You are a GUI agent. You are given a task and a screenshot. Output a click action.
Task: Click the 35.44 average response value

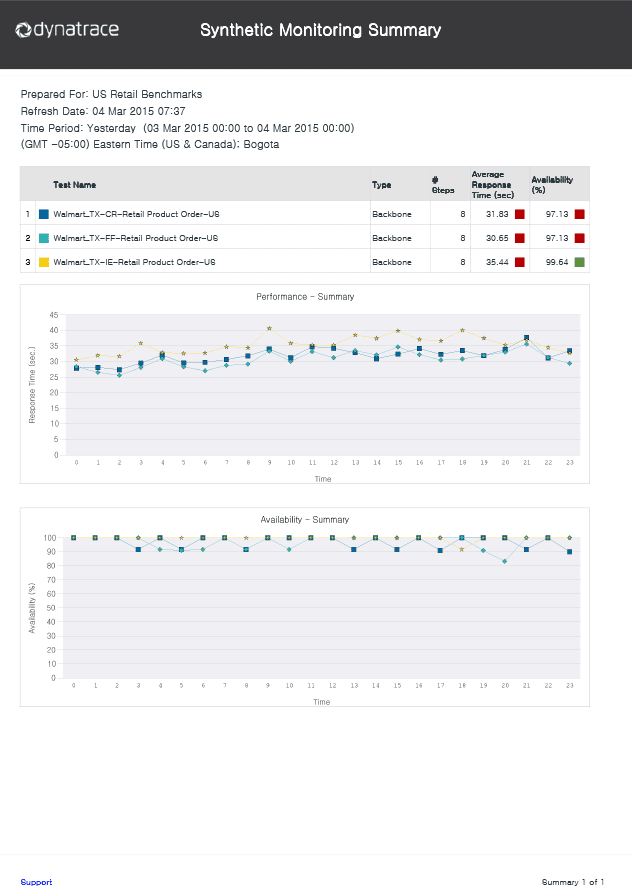pos(497,262)
